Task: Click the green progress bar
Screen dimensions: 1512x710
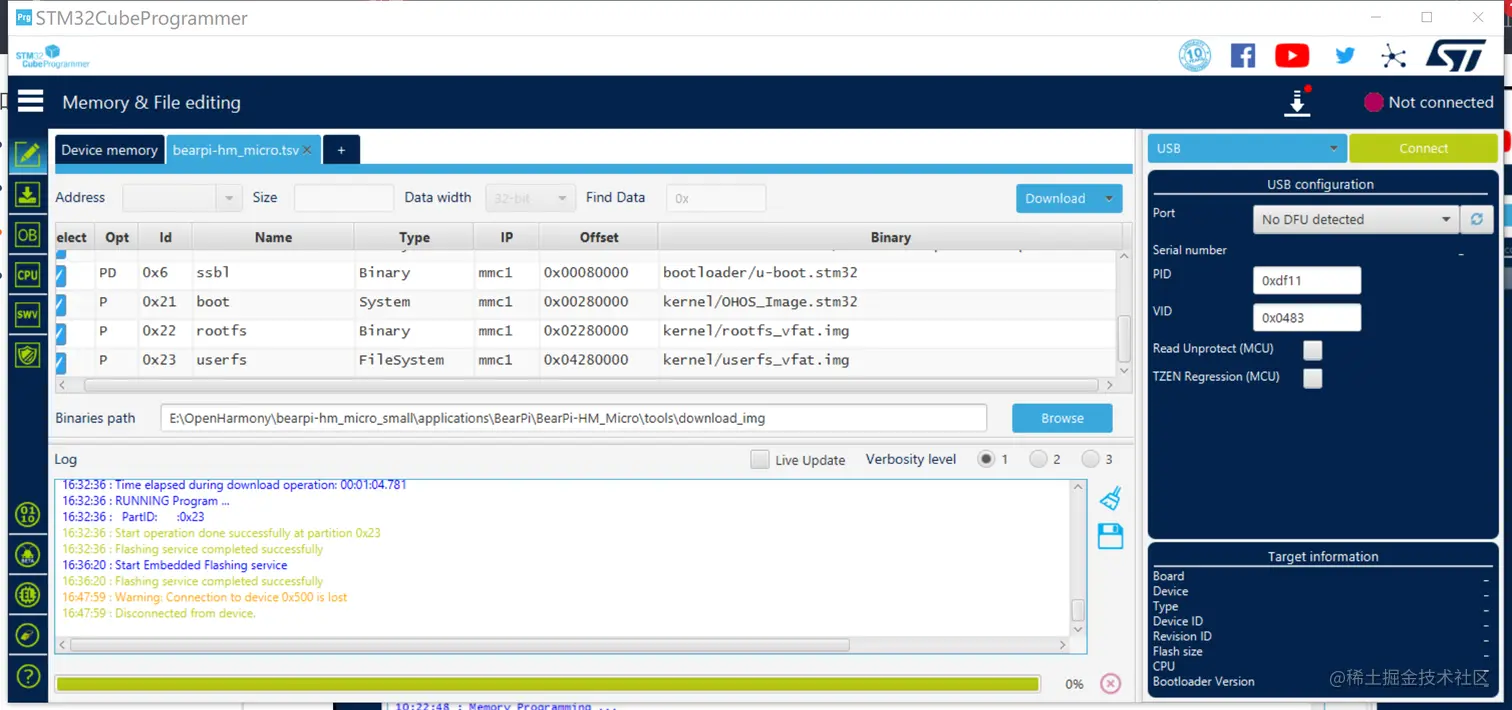Action: point(547,684)
